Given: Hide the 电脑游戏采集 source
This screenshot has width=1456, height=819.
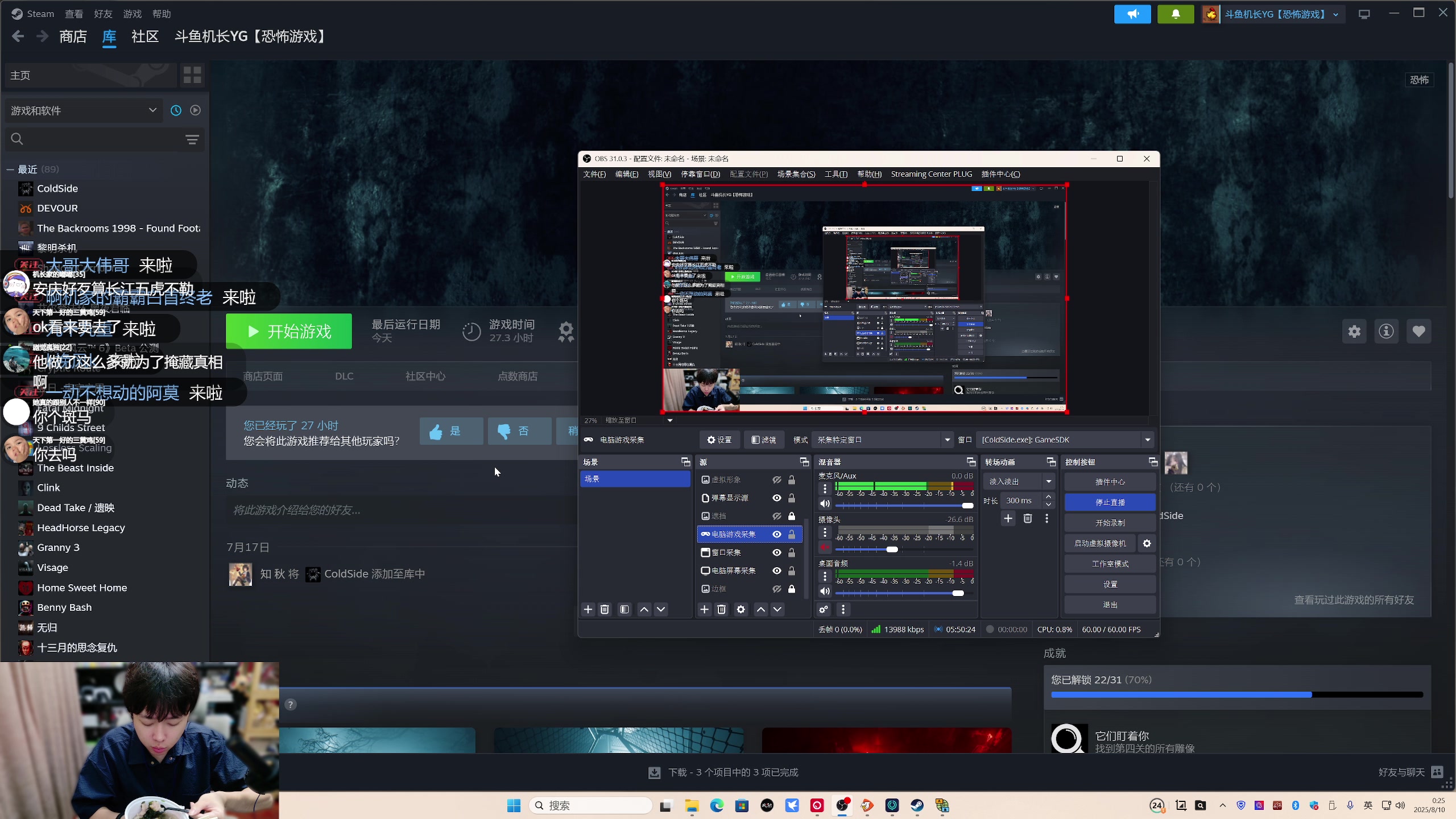Looking at the screenshot, I should tap(776, 535).
